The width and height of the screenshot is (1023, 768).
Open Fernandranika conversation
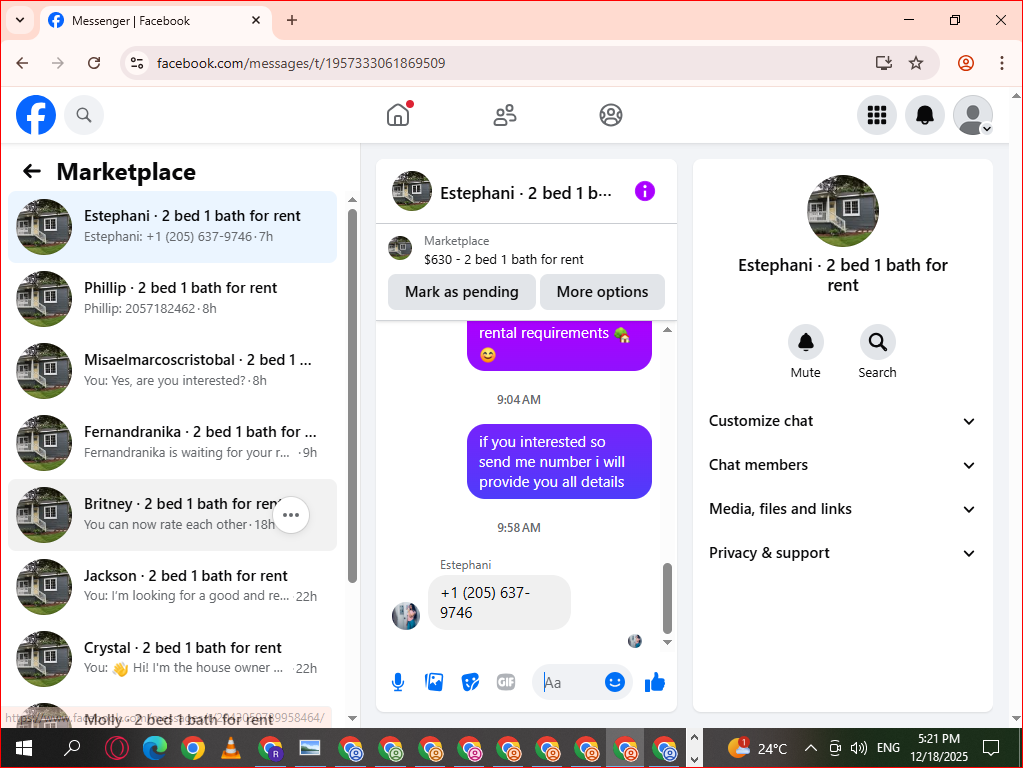[x=173, y=442]
